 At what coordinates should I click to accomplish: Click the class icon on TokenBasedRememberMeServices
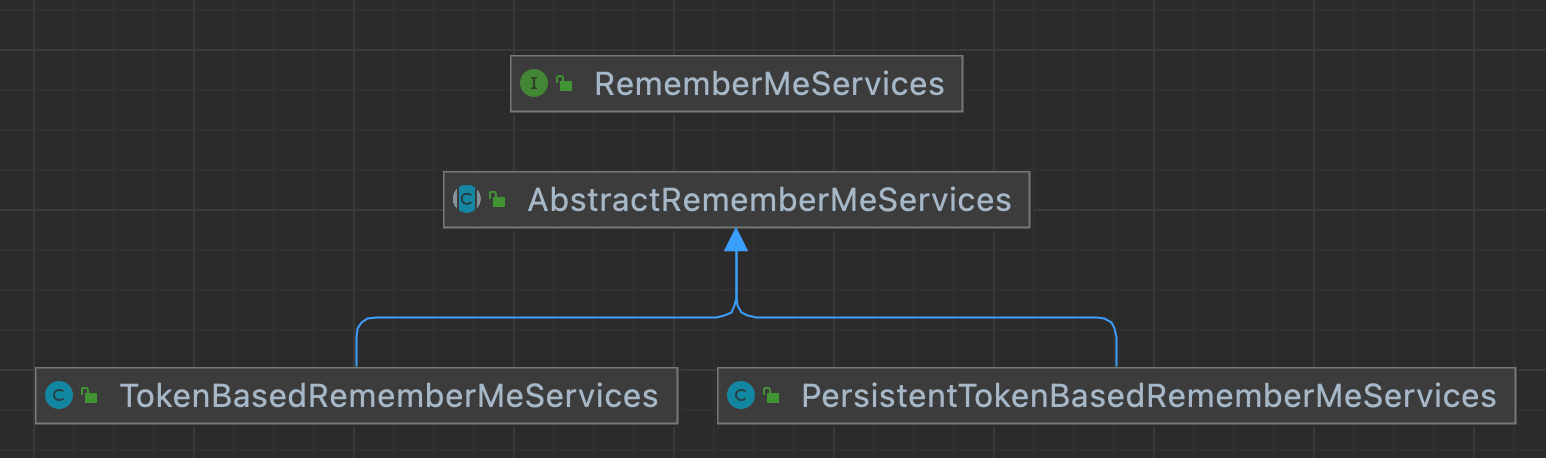pos(59,396)
